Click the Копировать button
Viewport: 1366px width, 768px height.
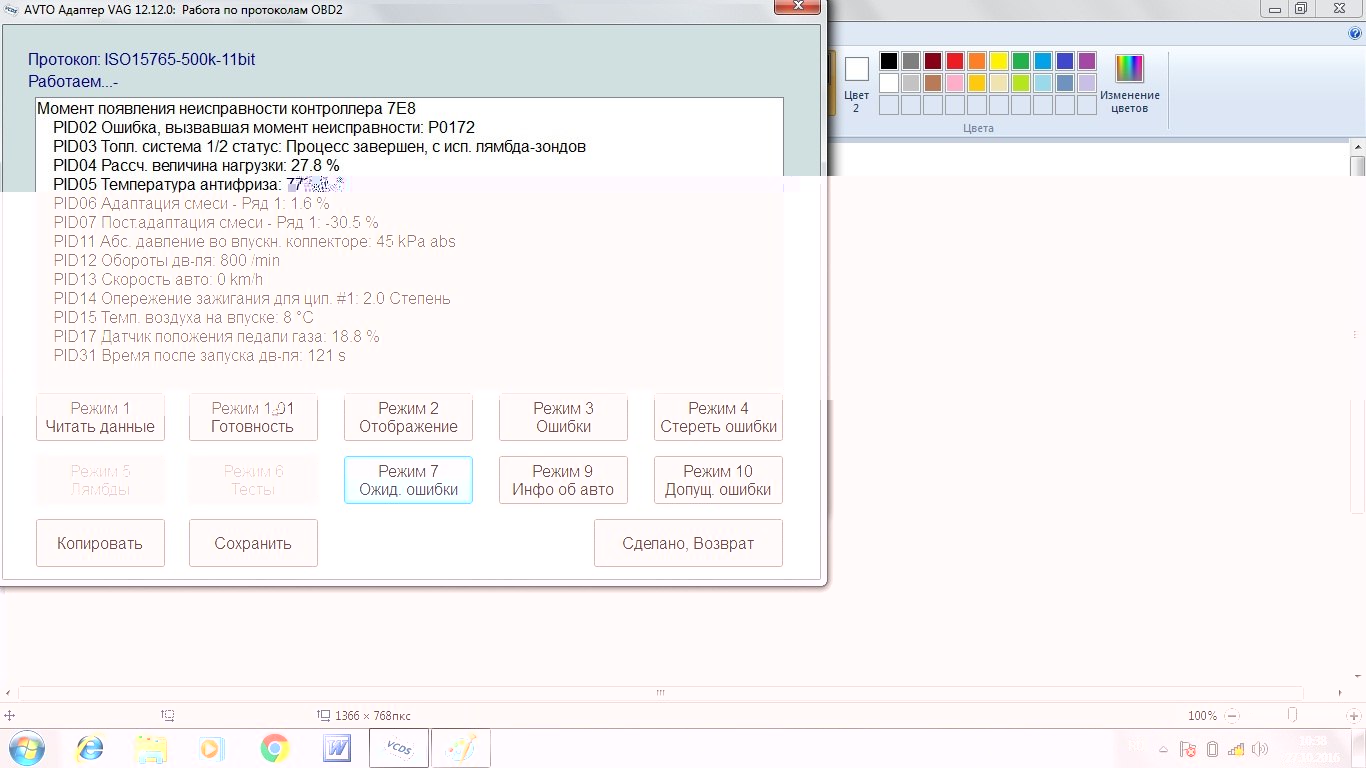tap(100, 544)
